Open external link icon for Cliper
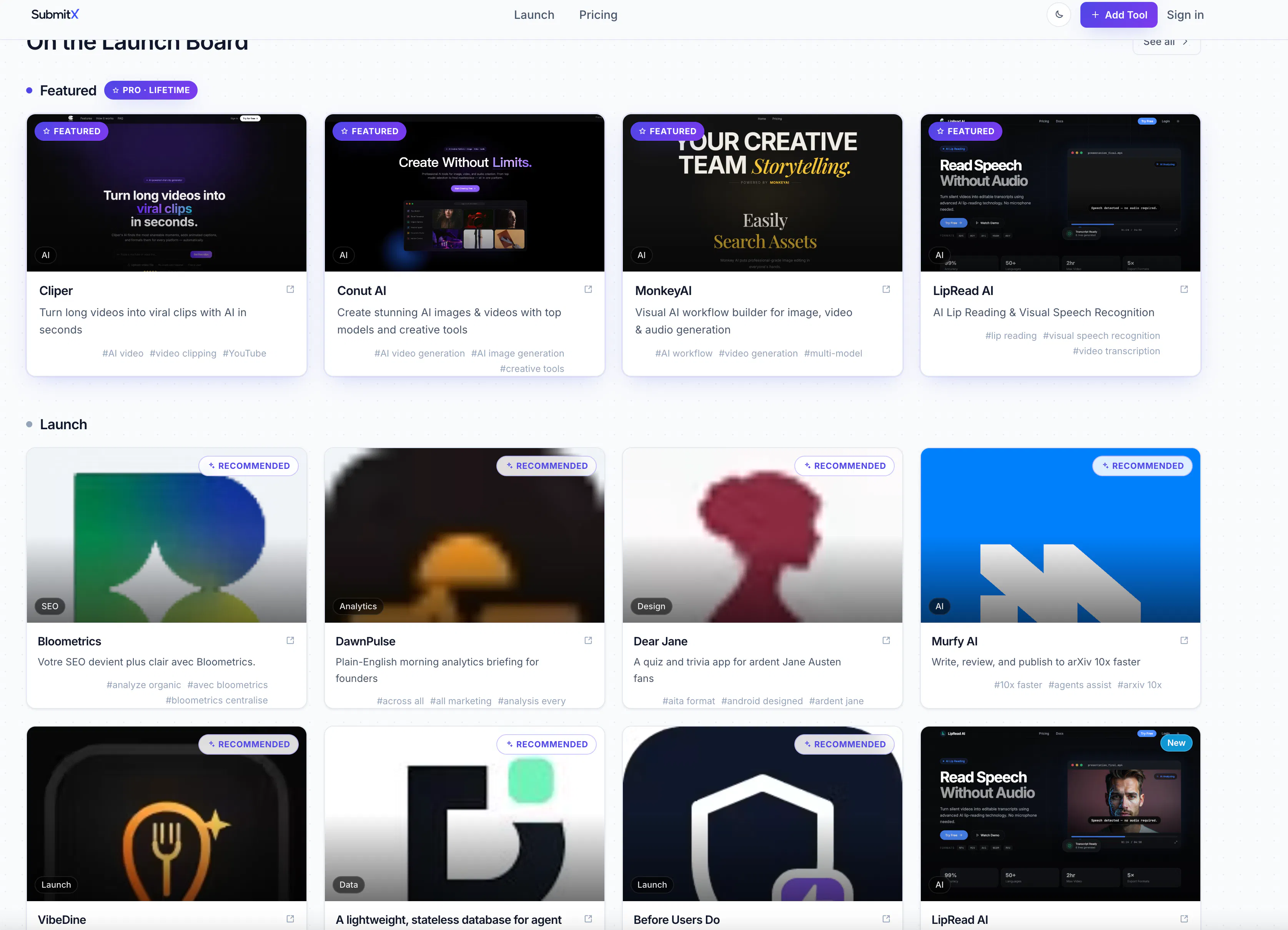This screenshot has height=930, width=1288. click(x=290, y=289)
